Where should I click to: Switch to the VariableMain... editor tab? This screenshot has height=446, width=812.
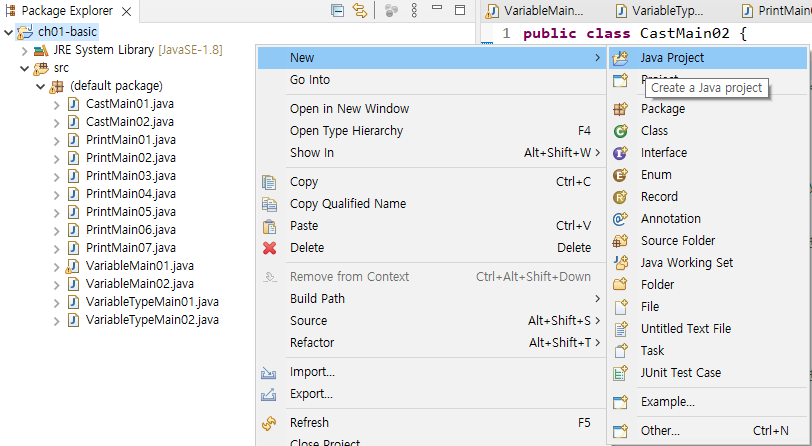click(536, 11)
